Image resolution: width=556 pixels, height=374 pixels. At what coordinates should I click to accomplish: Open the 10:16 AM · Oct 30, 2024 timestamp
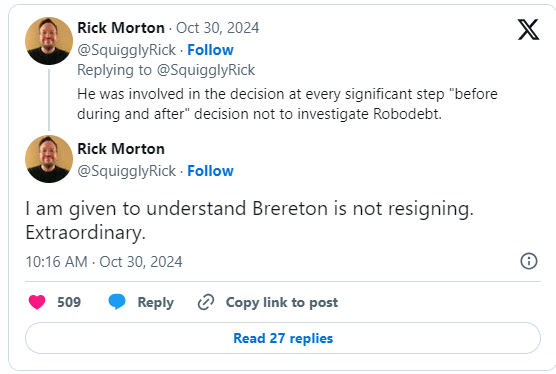click(x=104, y=262)
